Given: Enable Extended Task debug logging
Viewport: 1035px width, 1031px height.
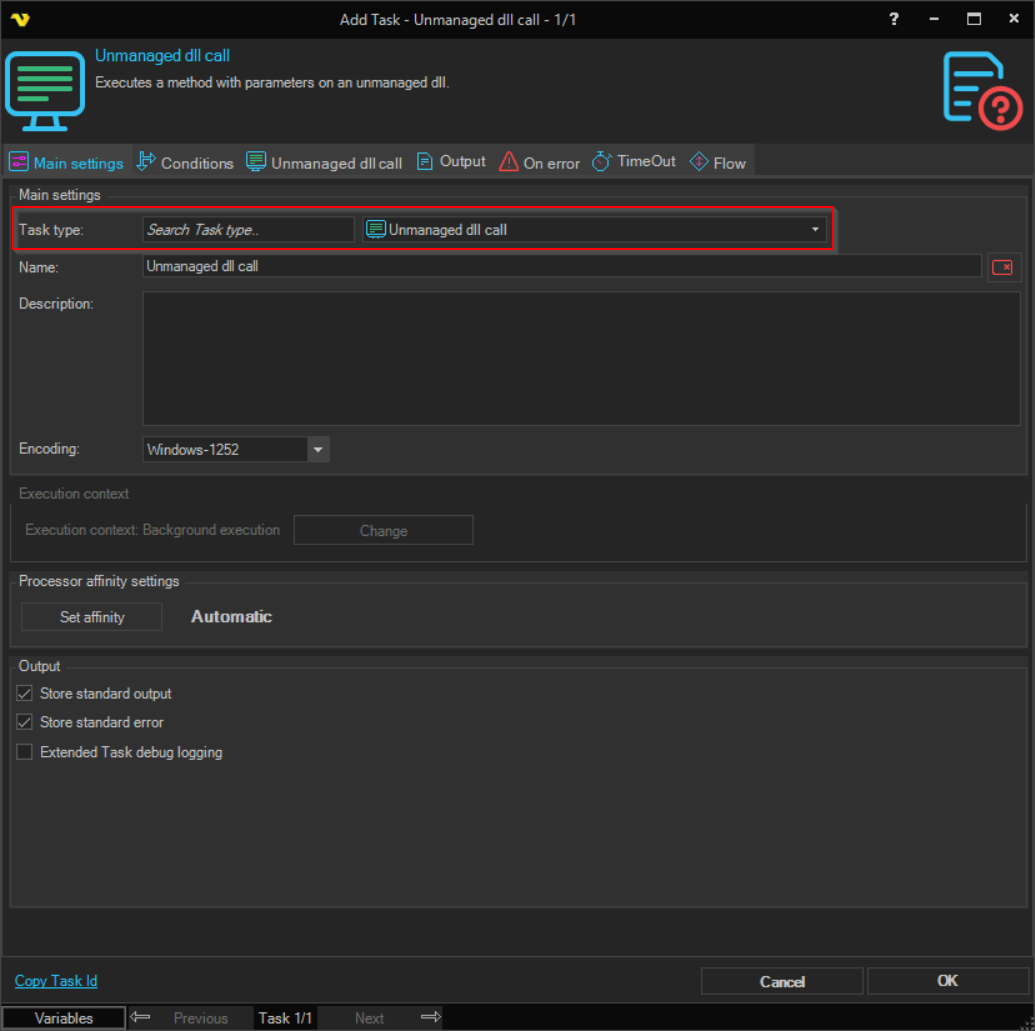Looking at the screenshot, I should click(25, 752).
